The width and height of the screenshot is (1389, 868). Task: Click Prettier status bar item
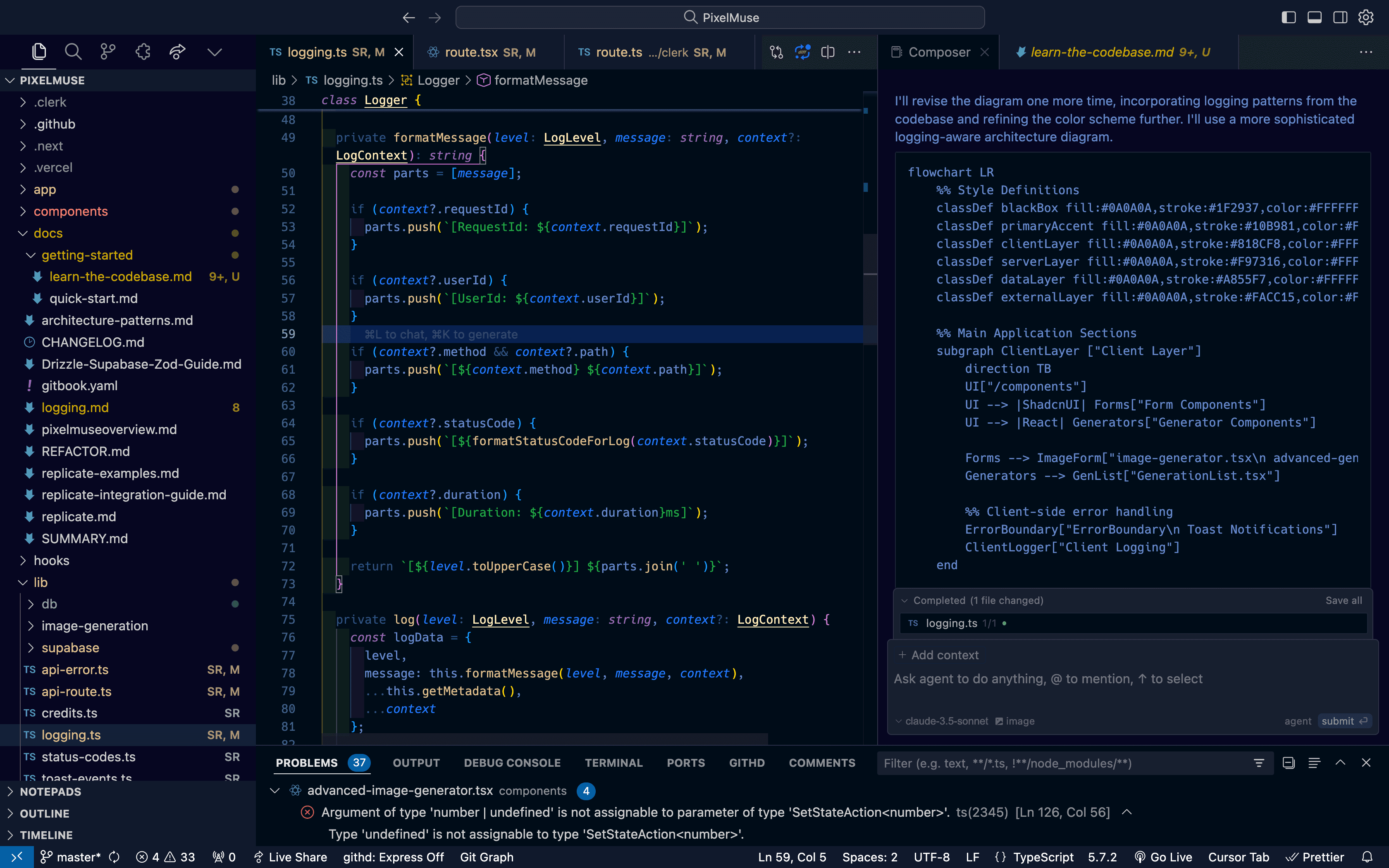click(1315, 857)
